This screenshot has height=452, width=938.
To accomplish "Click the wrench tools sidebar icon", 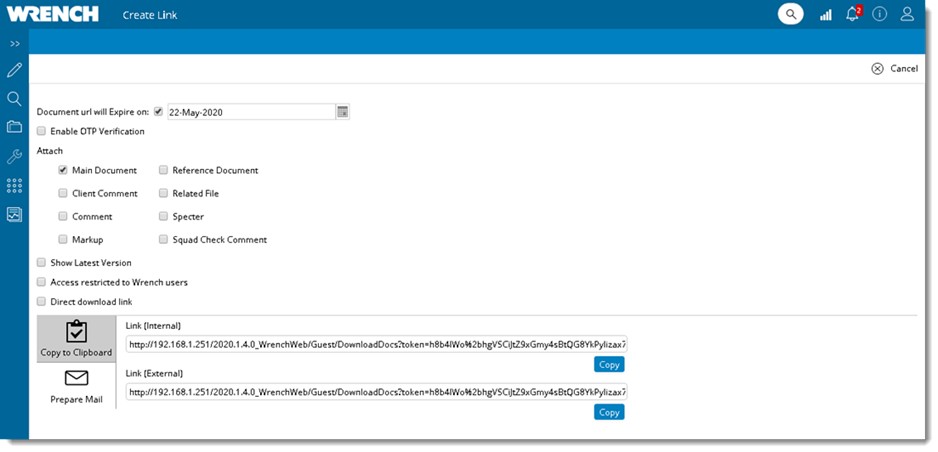I will [x=14, y=156].
